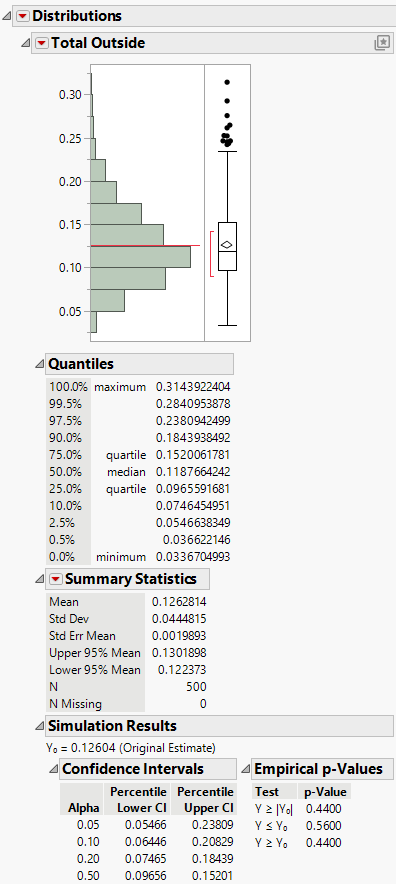Select the Std Err Mean value 0.0019893
The height and width of the screenshot is (884, 396).
[x=179, y=636]
